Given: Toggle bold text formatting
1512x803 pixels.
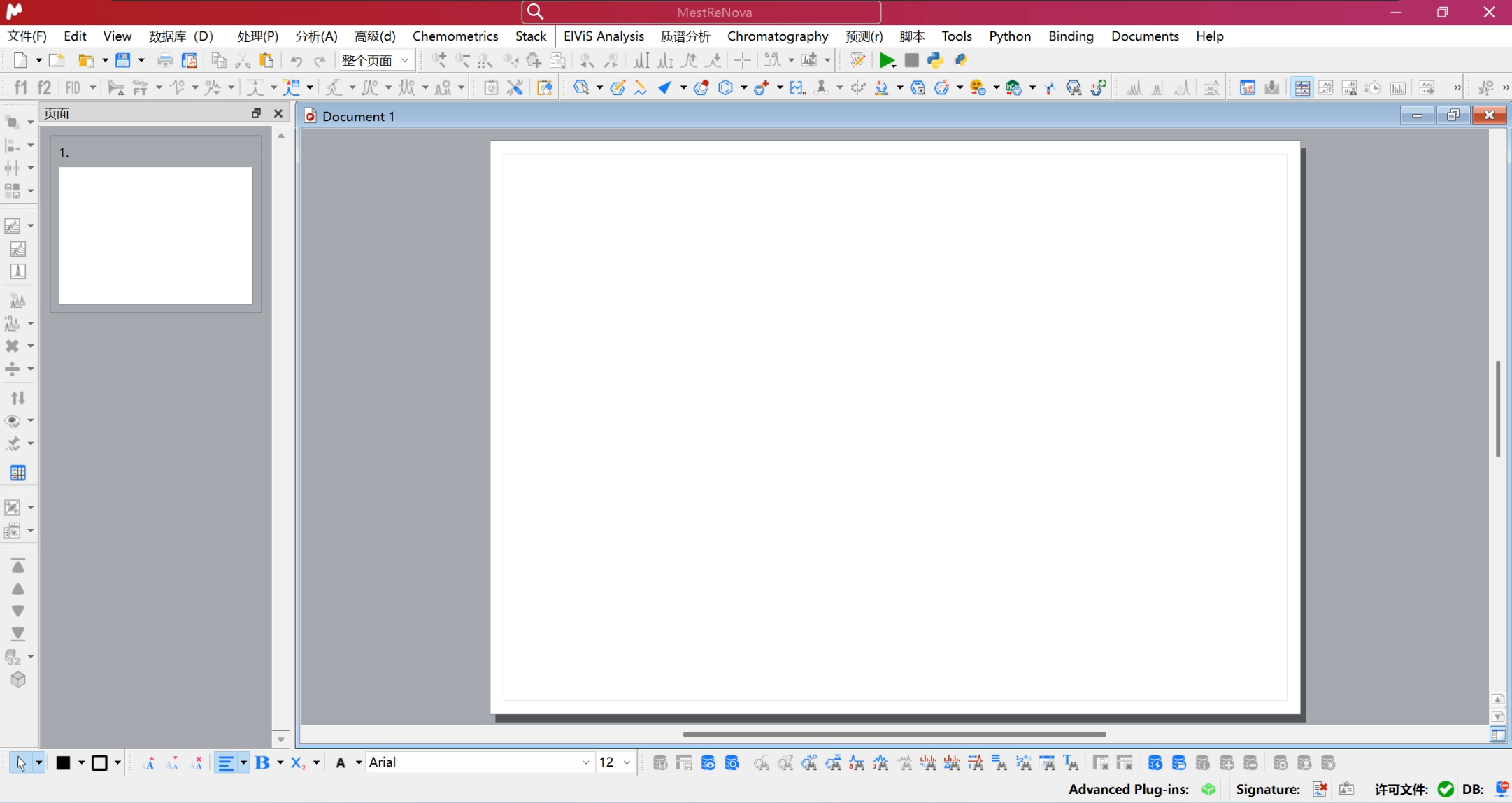Looking at the screenshot, I should (x=262, y=762).
